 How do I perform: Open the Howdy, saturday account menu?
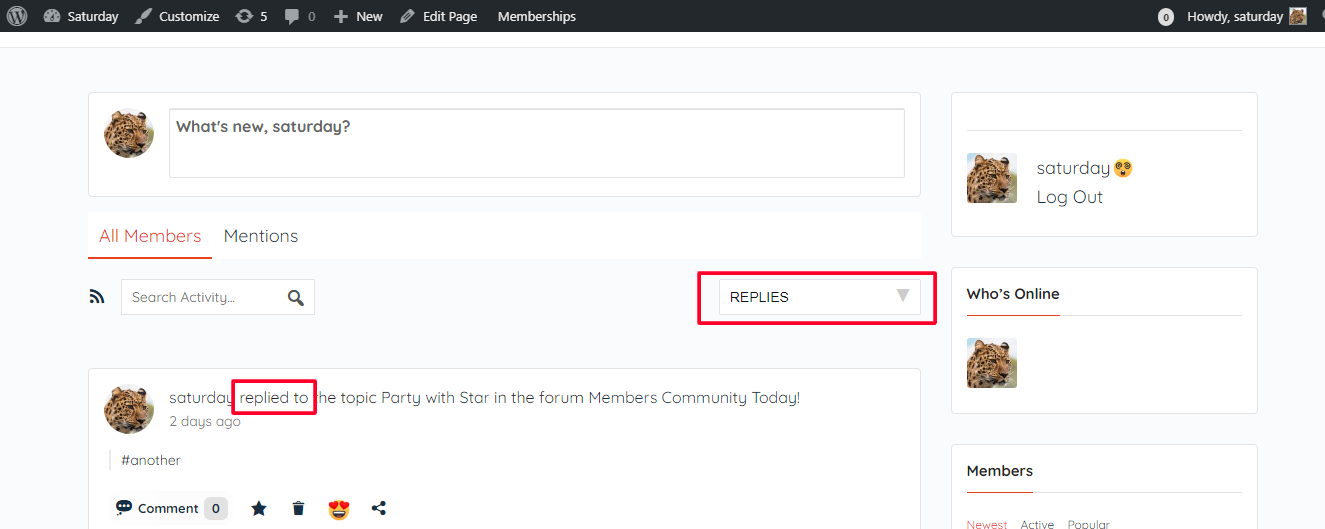[x=1245, y=16]
